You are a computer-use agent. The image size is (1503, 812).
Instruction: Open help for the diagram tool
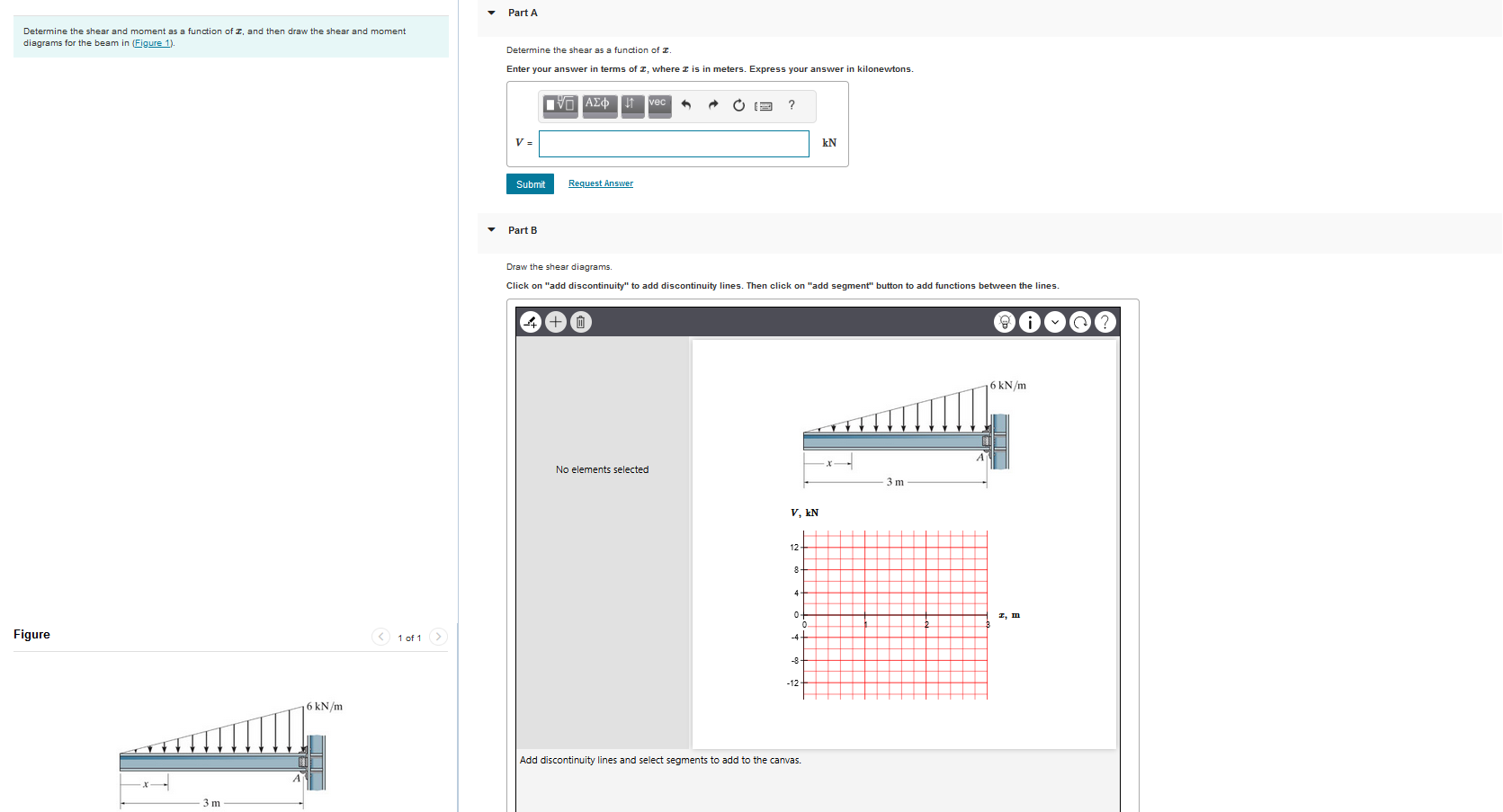1105,322
